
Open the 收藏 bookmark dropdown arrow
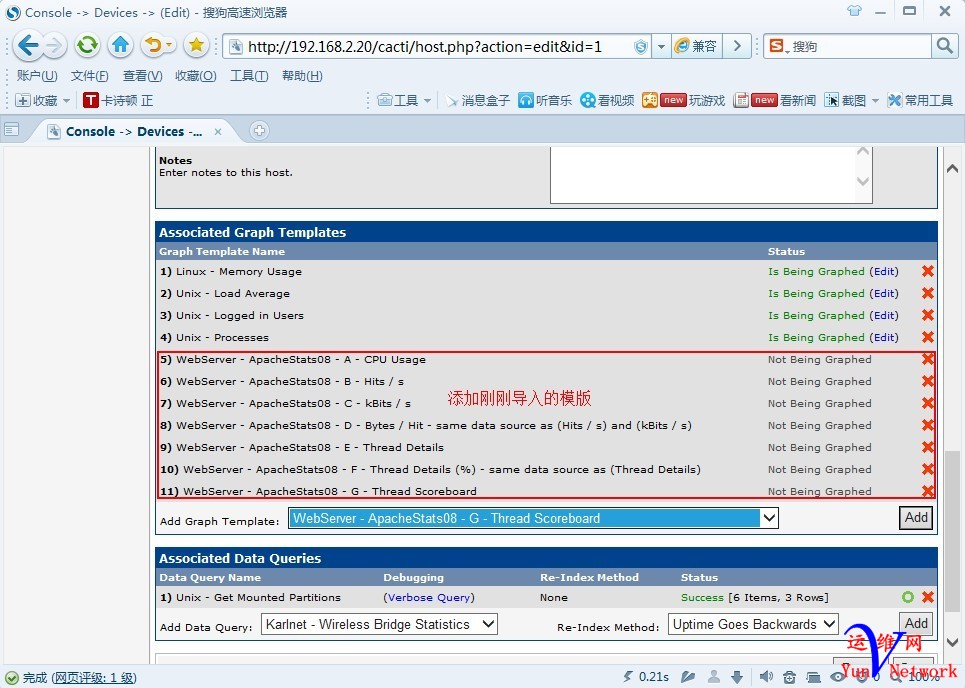coord(66,101)
